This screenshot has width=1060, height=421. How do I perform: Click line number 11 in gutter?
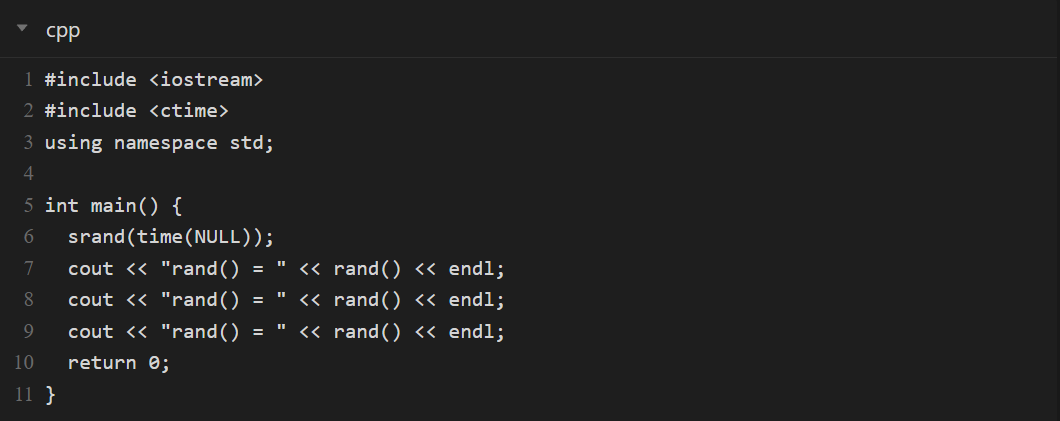point(25,394)
